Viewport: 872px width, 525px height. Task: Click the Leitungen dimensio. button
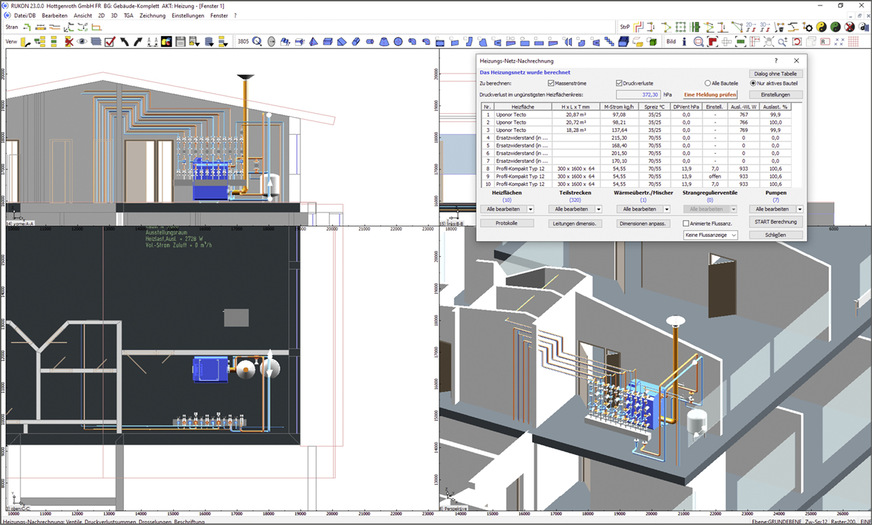pyautogui.click(x=574, y=223)
